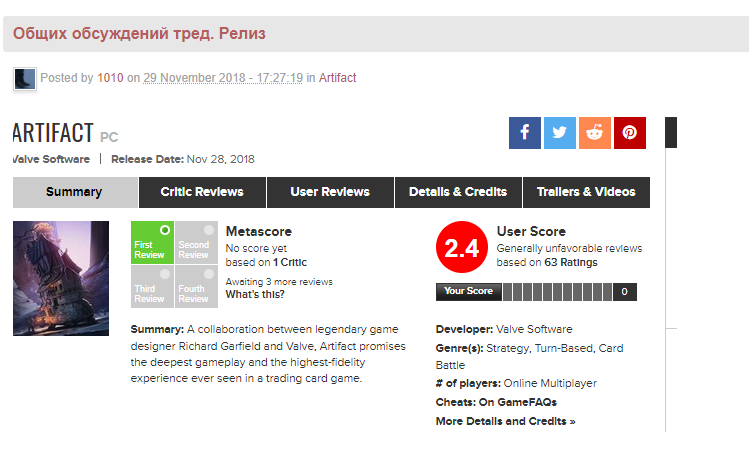The image size is (749, 461).
Task: Click the What's this? link
Action: click(255, 295)
